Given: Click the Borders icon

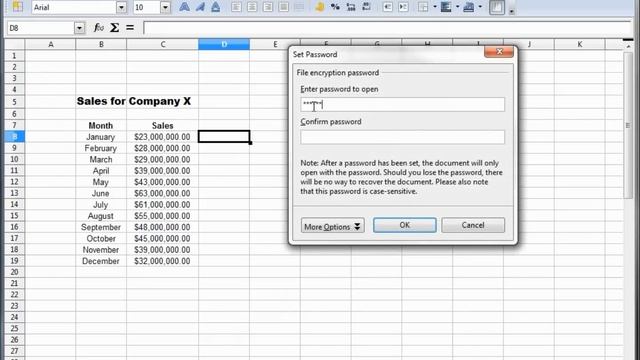Looking at the screenshot, I should 424,7.
